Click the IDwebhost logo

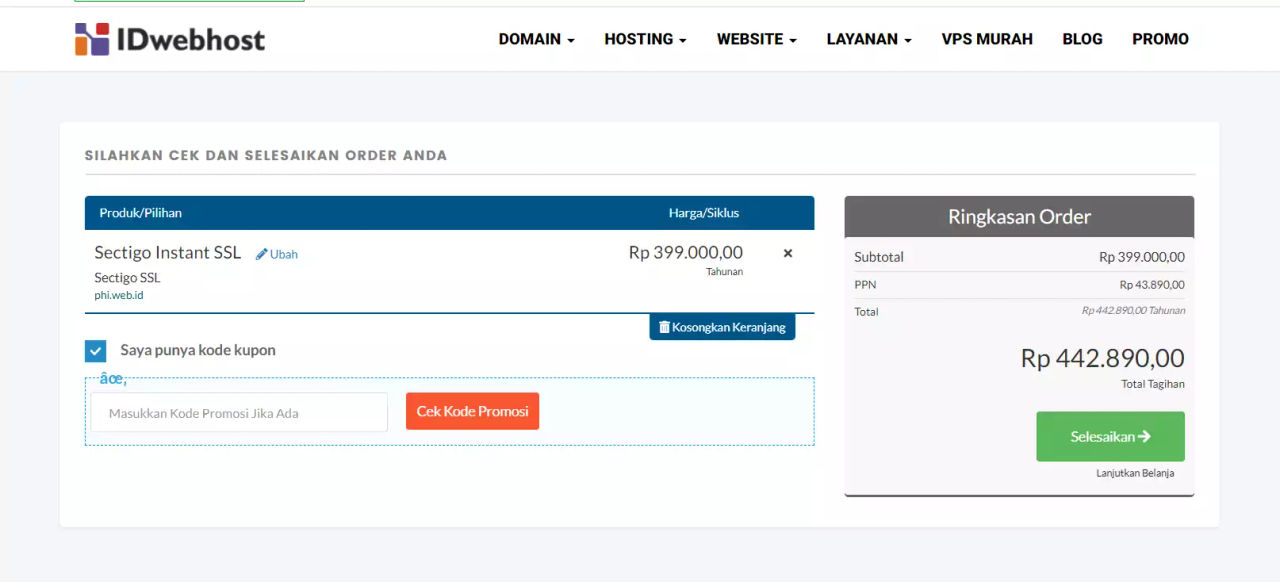click(x=170, y=39)
